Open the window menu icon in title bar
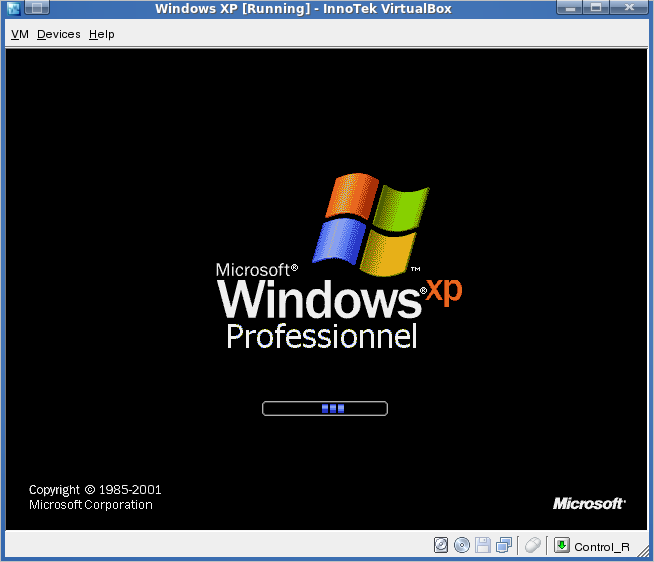 tap(13, 9)
